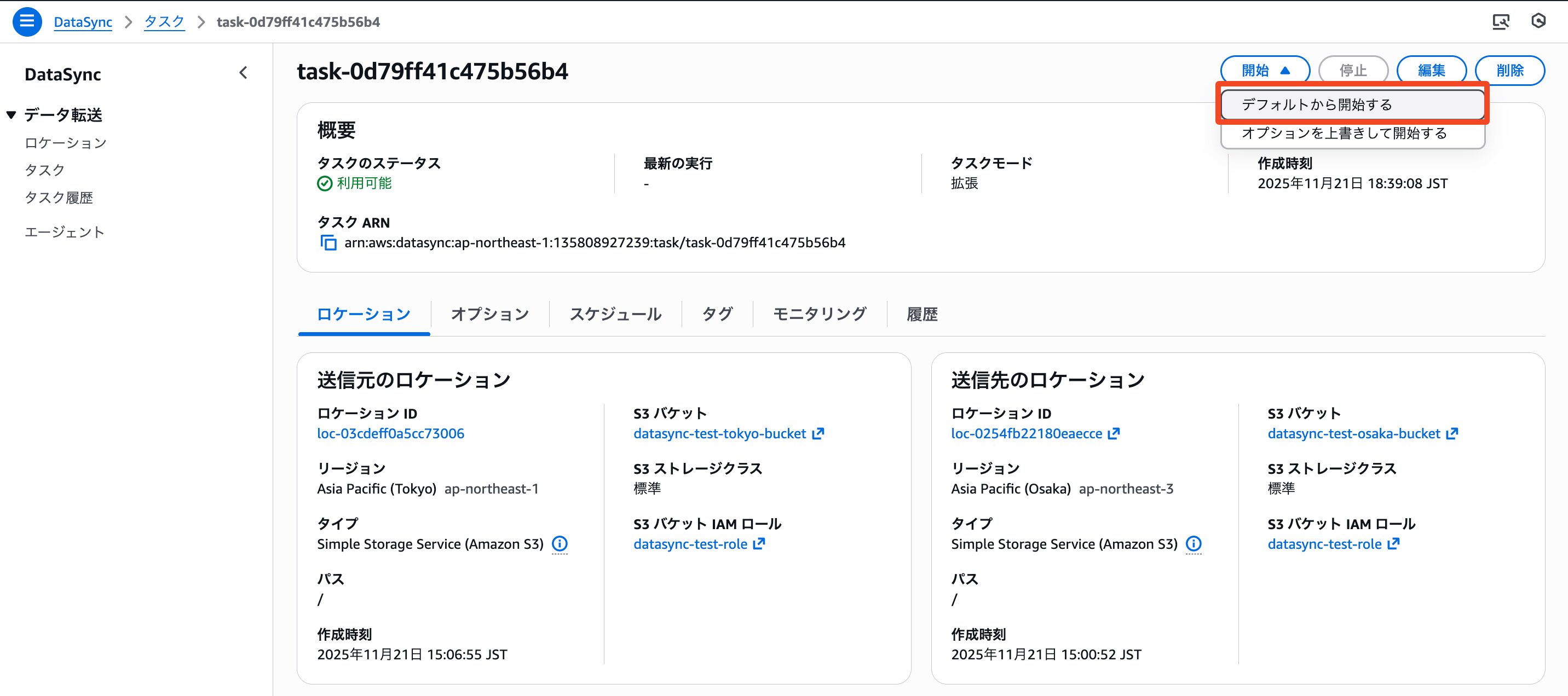Click external link icon next to loc-0254fb22180eaecce

(1114, 433)
